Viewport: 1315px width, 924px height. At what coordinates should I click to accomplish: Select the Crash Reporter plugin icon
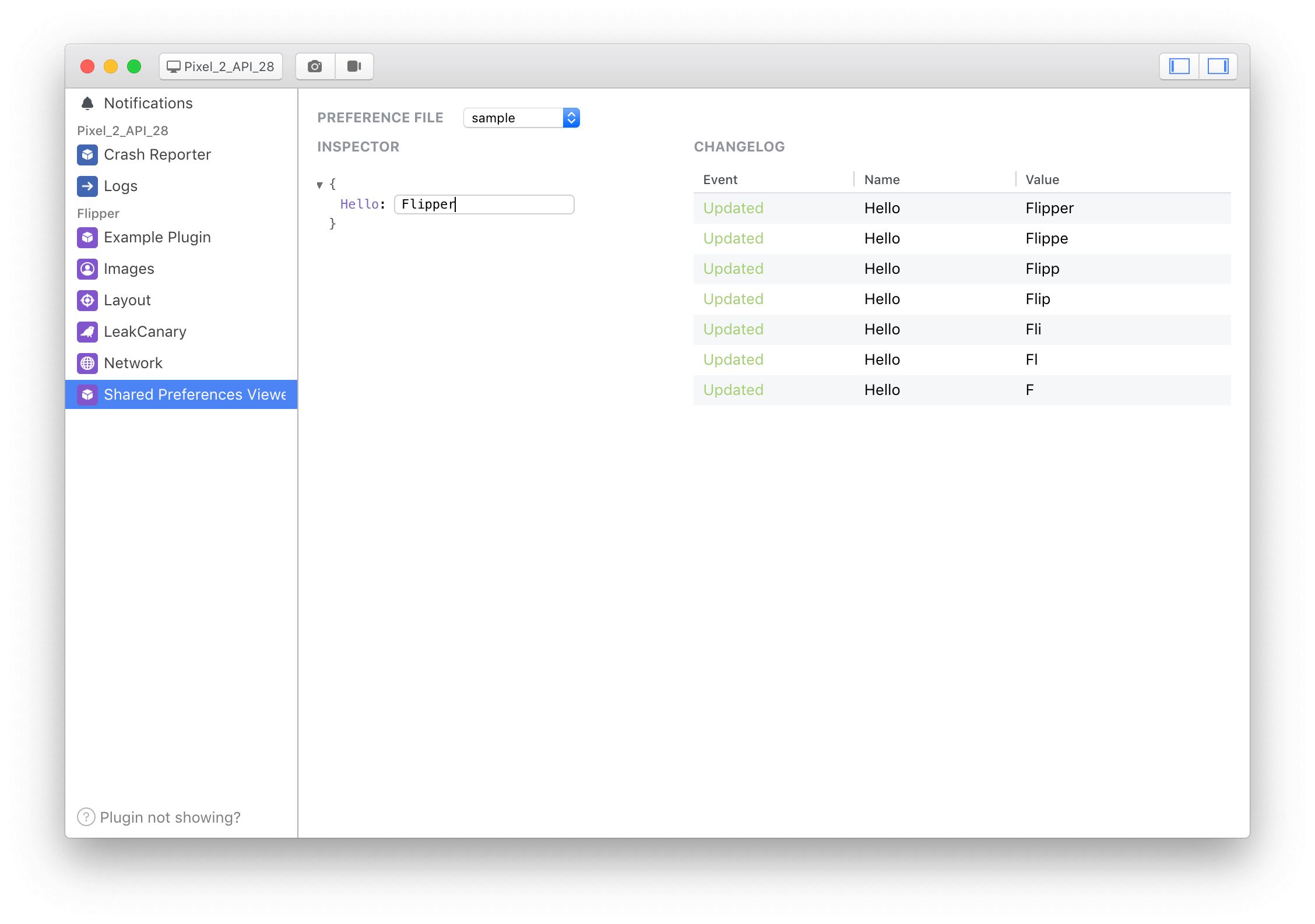pyautogui.click(x=87, y=154)
